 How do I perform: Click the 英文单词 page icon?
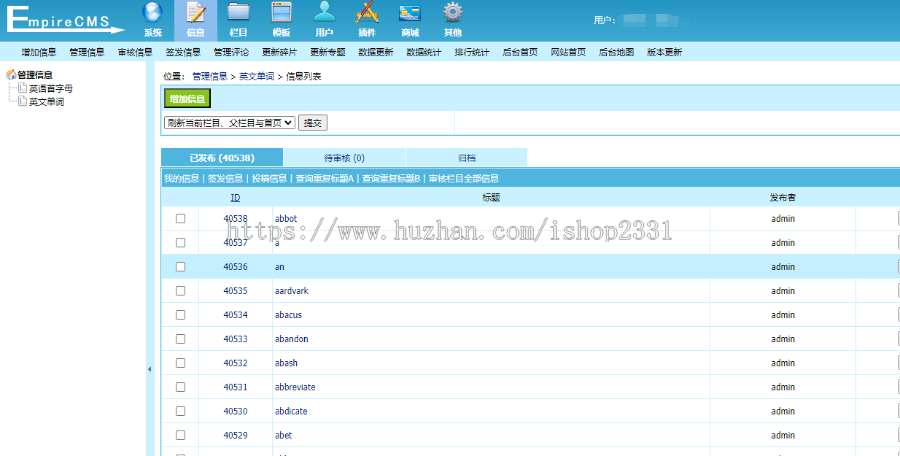(x=23, y=101)
